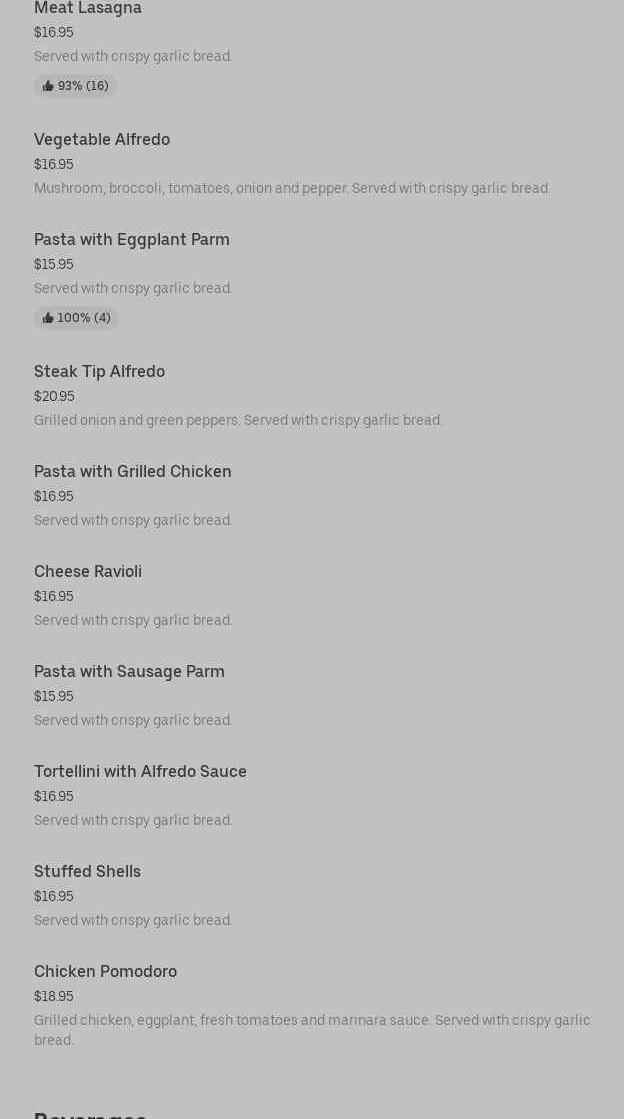The width and height of the screenshot is (624, 1119).
Task: Open the Cheese Ravioli item
Action: pos(88,572)
